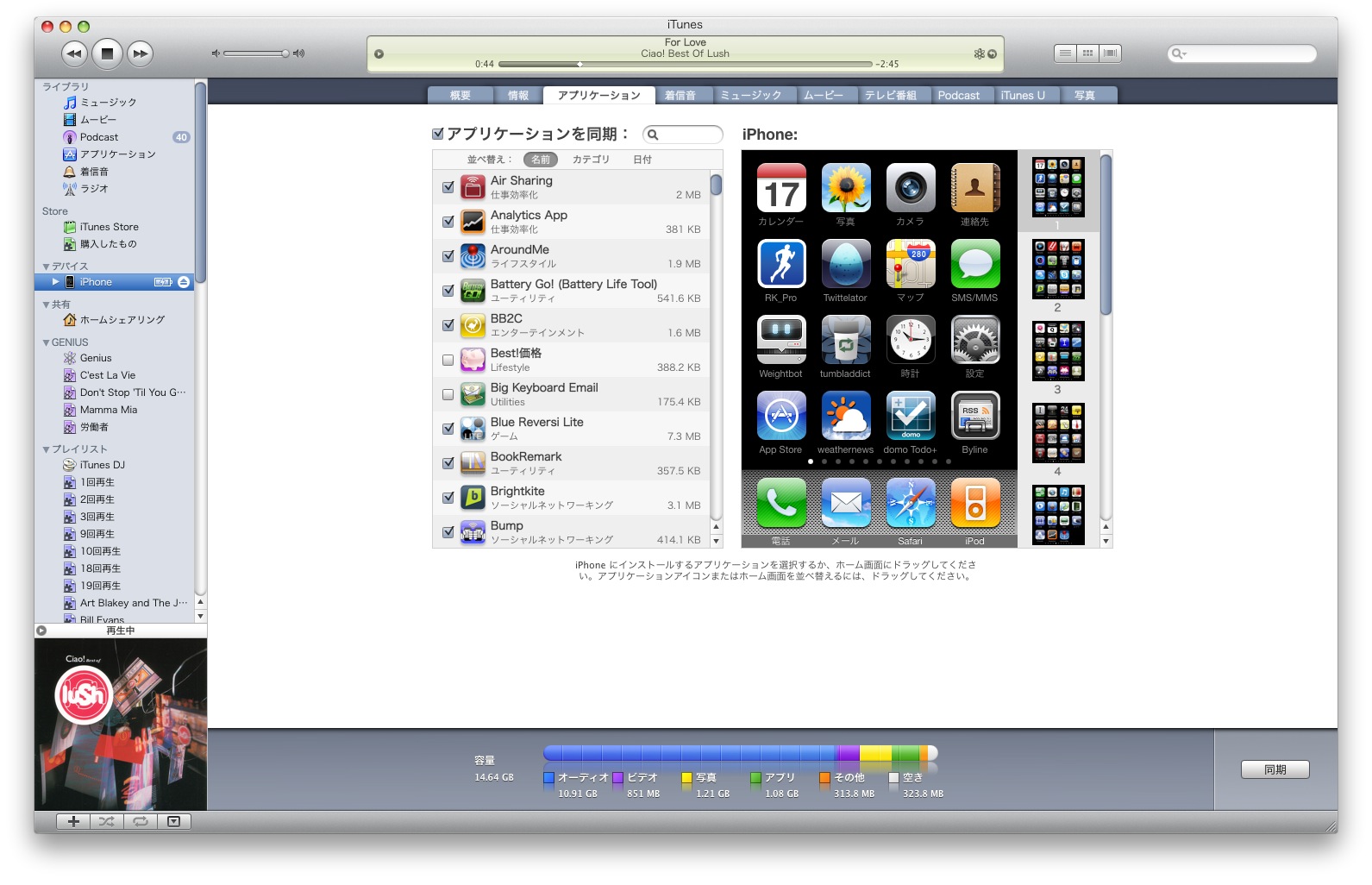1372x885 pixels.
Task: Select the RK_Pro runner icon
Action: (x=781, y=263)
